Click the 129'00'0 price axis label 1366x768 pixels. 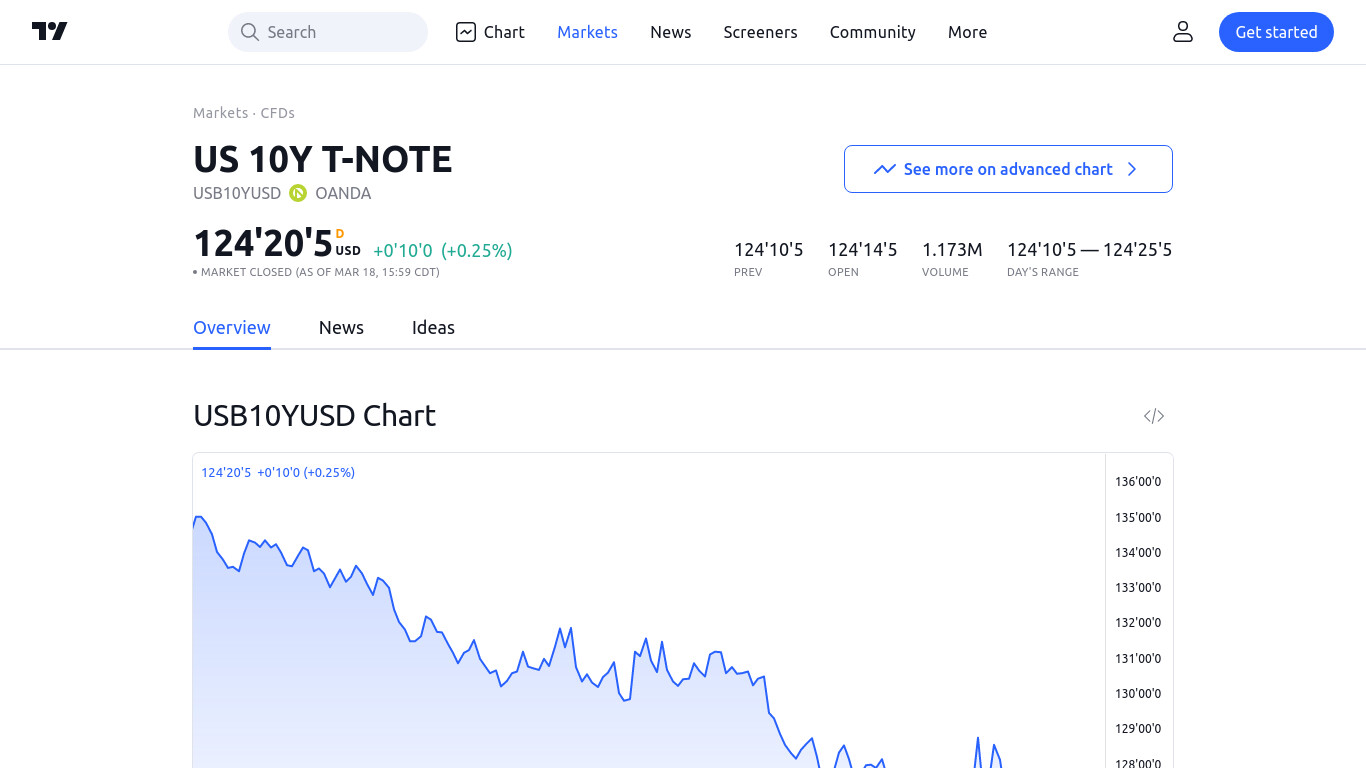point(1138,729)
